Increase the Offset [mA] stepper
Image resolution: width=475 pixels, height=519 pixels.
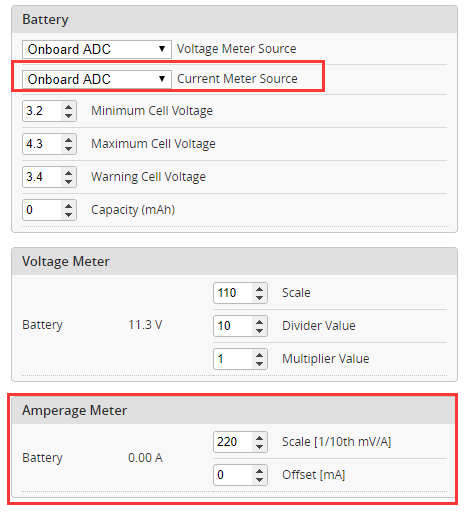click(260, 471)
